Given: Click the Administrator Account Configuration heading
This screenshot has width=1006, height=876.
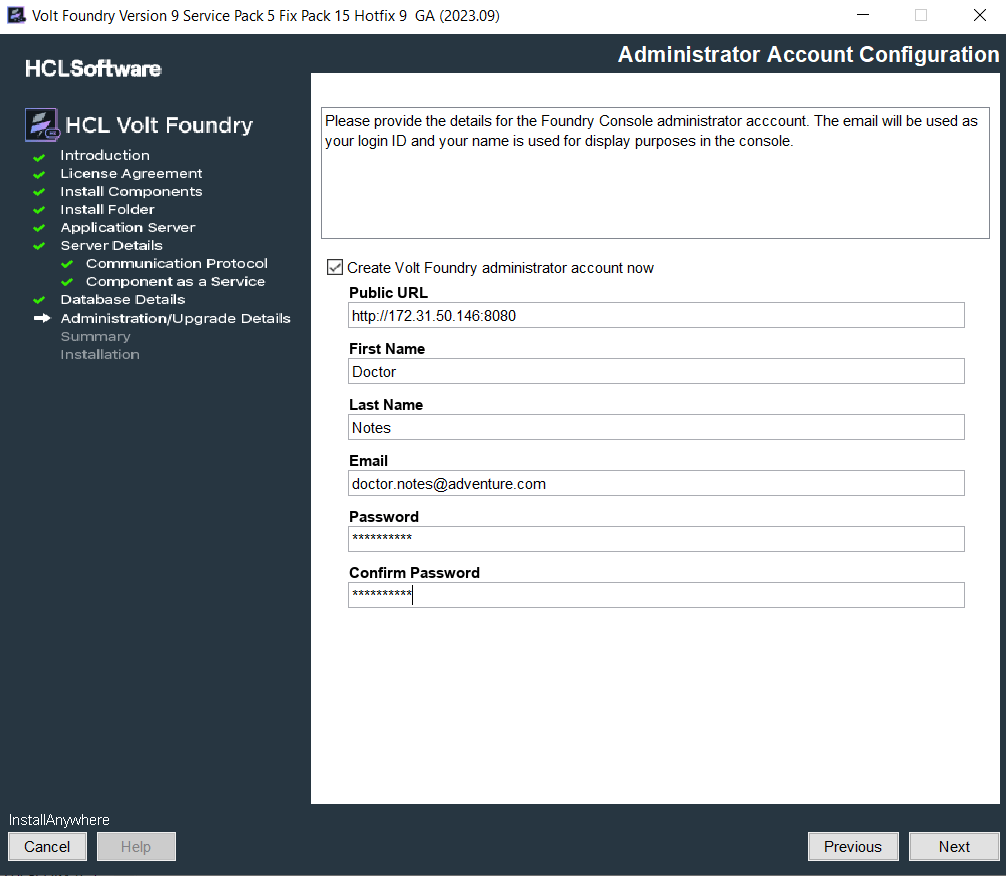Looking at the screenshot, I should click(808, 55).
